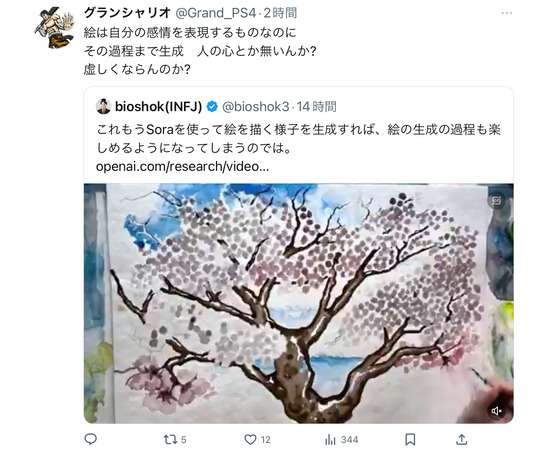The width and height of the screenshot is (550, 458).
Task: Open the 2時間 timestamp of tweet
Action: (x=280, y=13)
